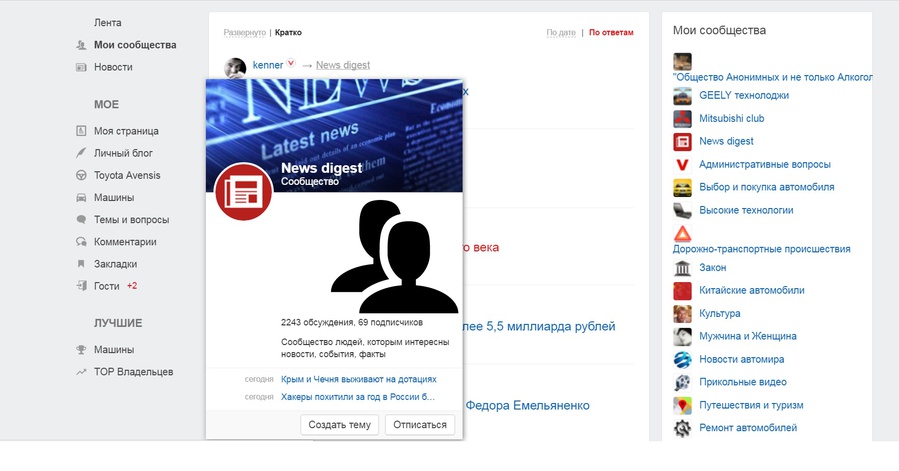Click the Новости newspaper icon in sidebar
The height and width of the screenshot is (471, 899).
(x=81, y=67)
